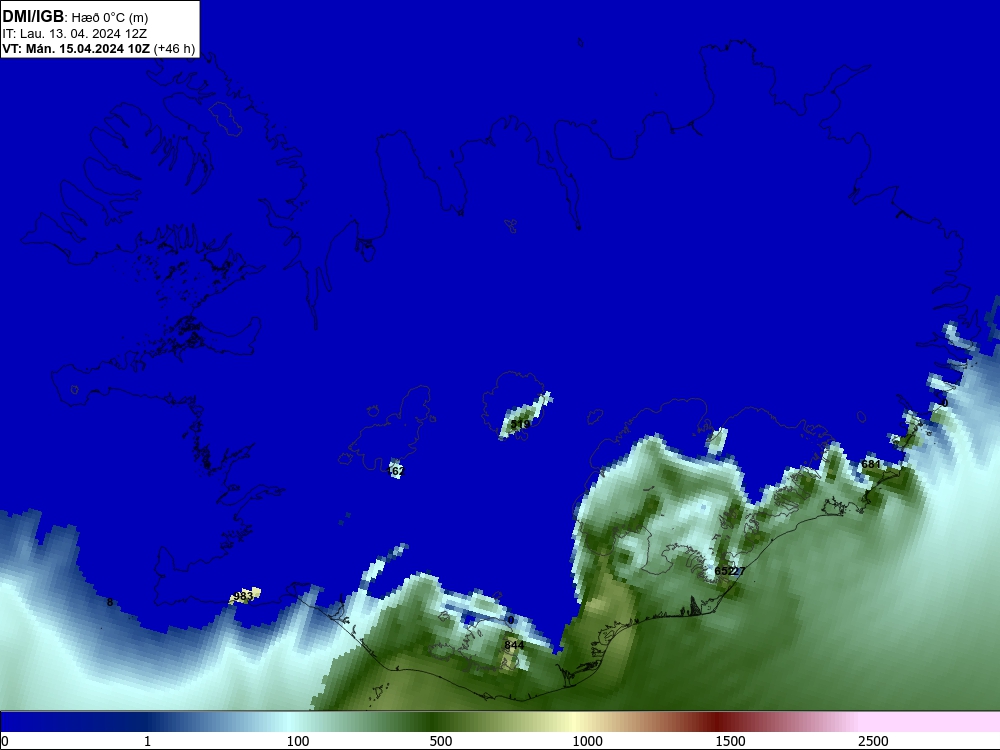Click the '(+46 h)' forecast offset text

(x=174, y=49)
